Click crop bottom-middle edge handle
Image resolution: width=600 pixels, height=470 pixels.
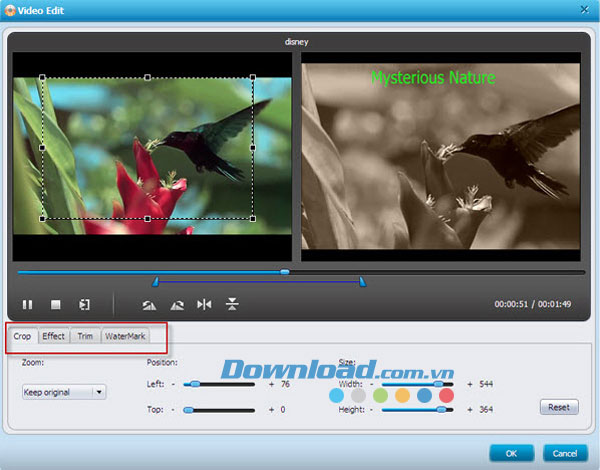pos(147,219)
